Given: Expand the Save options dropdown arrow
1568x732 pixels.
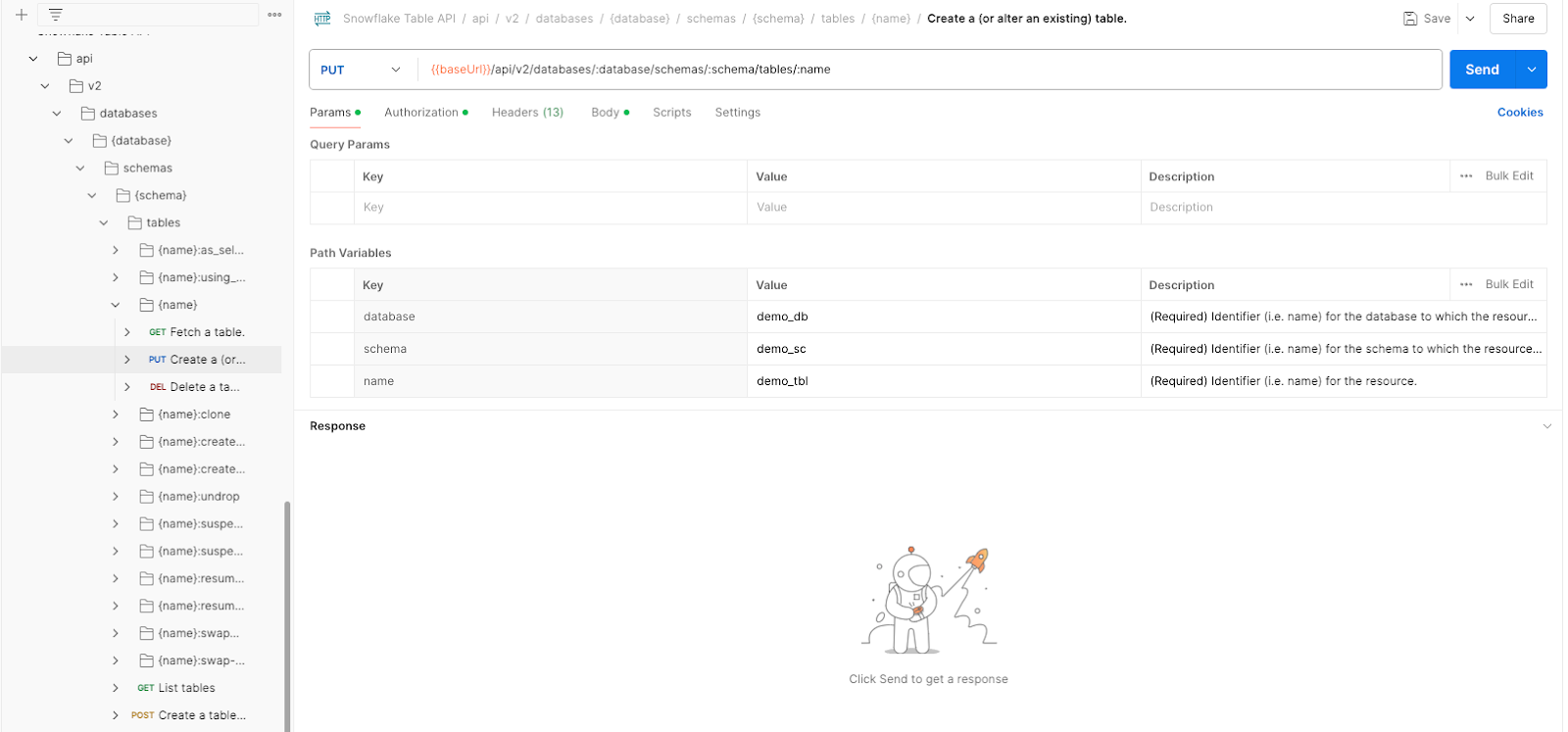Looking at the screenshot, I should pyautogui.click(x=1470, y=19).
